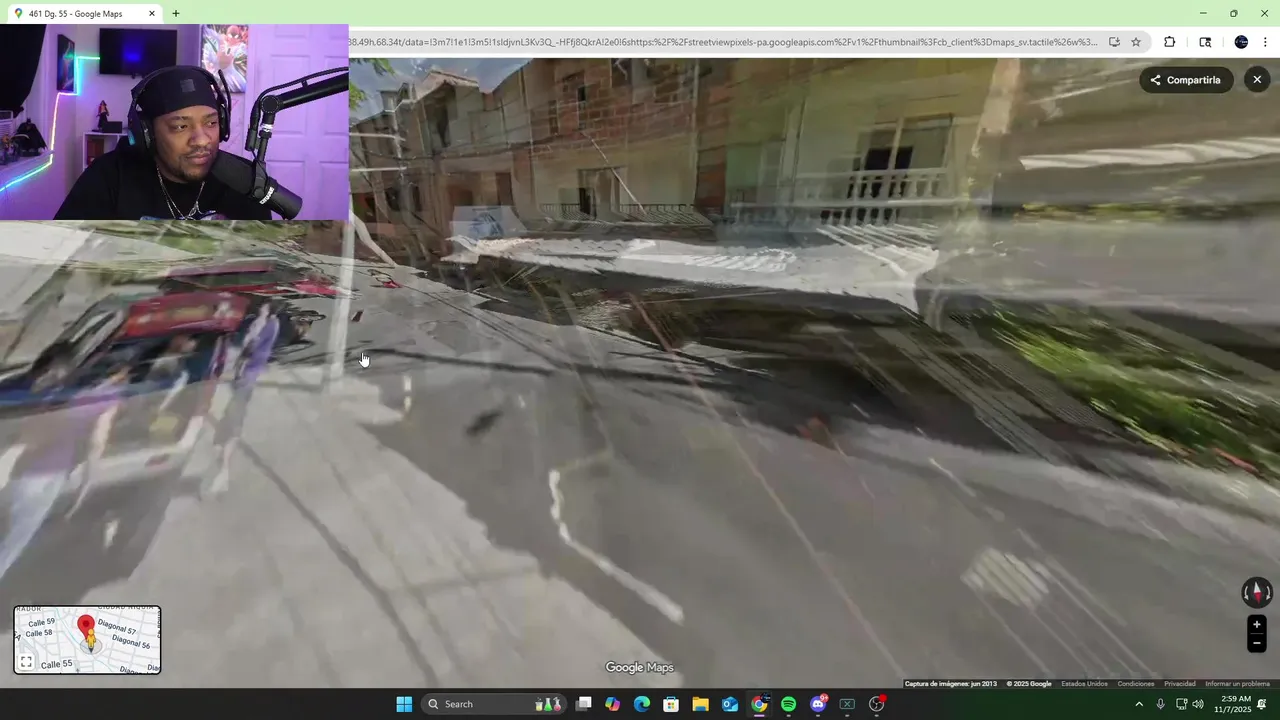
Task: Launch Copilot from the taskbar
Action: 613,704
